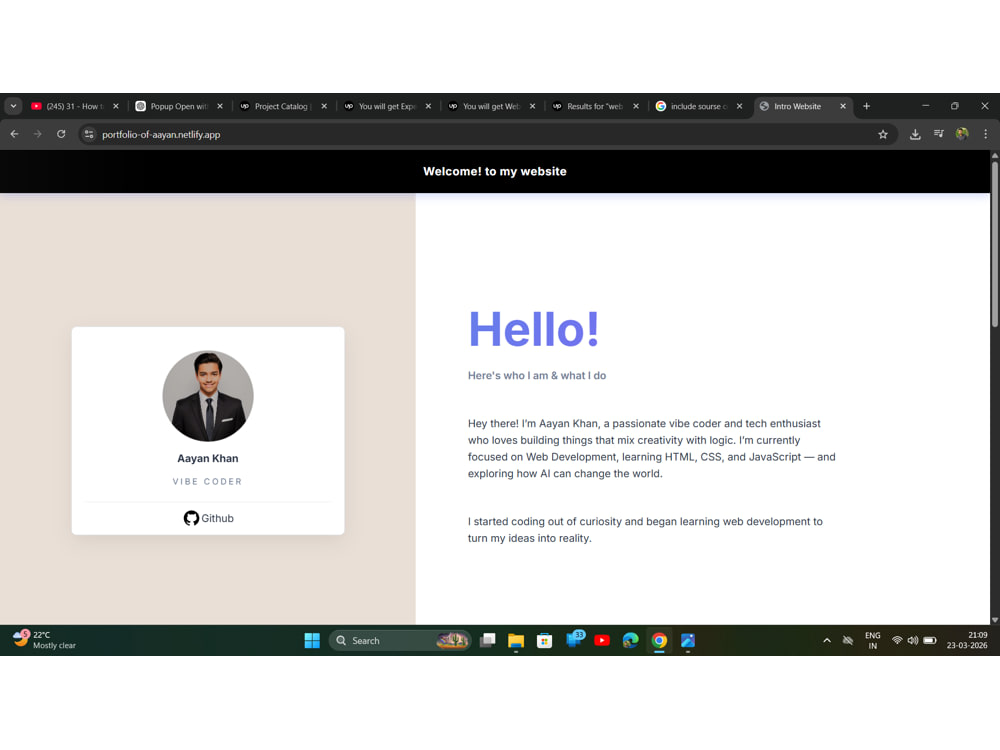Open File Explorer from the taskbar
1000x750 pixels.
tap(516, 640)
